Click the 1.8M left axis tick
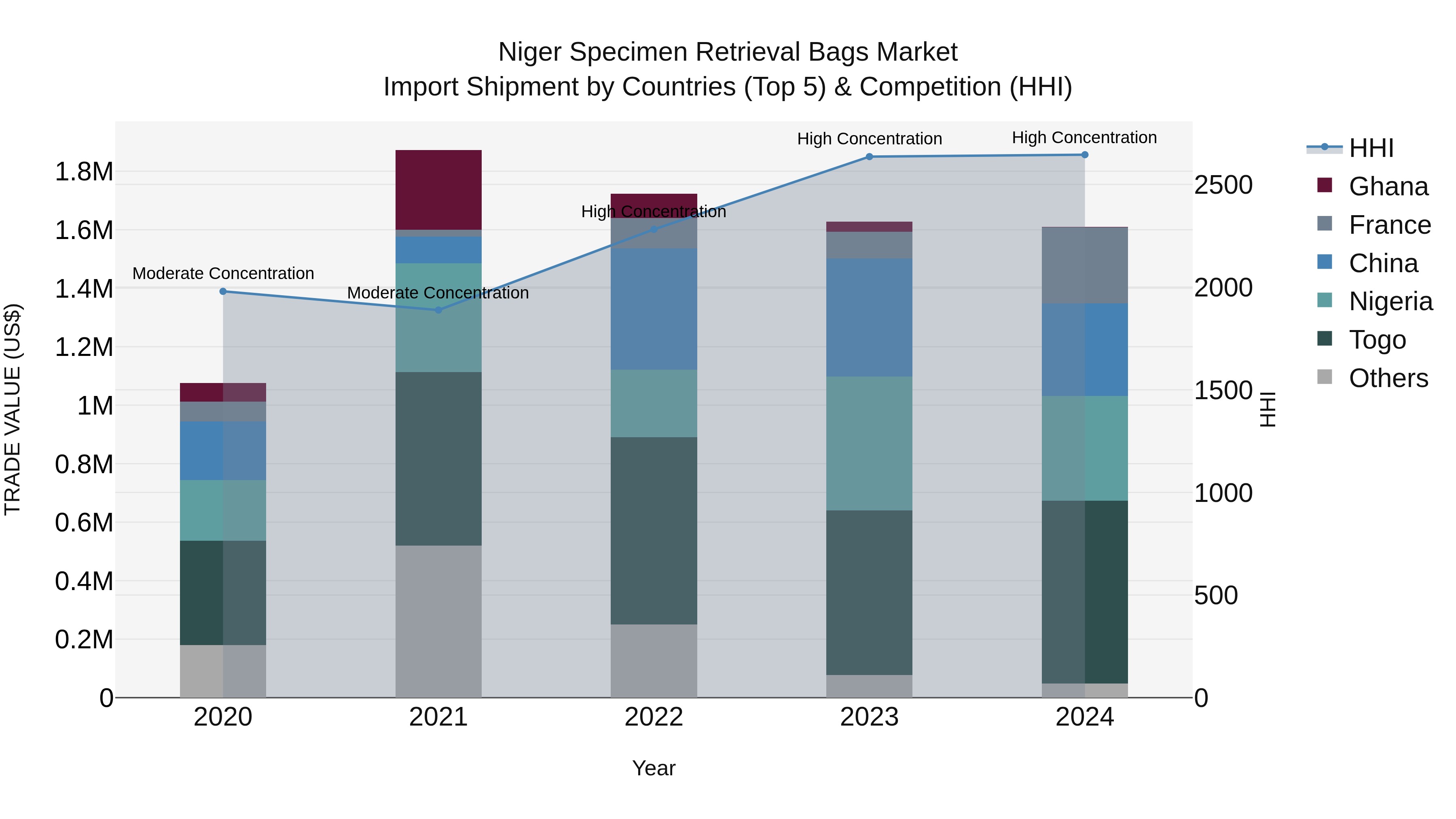The height and width of the screenshot is (819, 1456). click(84, 172)
